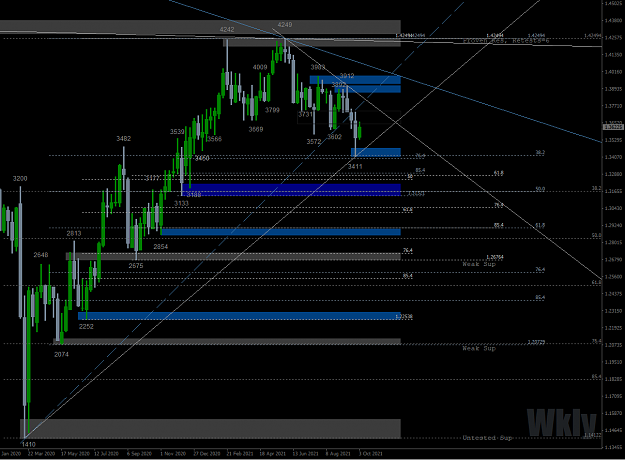Click the 4009 price label
Image resolution: width=625 pixels, height=460 pixels.
click(260, 67)
